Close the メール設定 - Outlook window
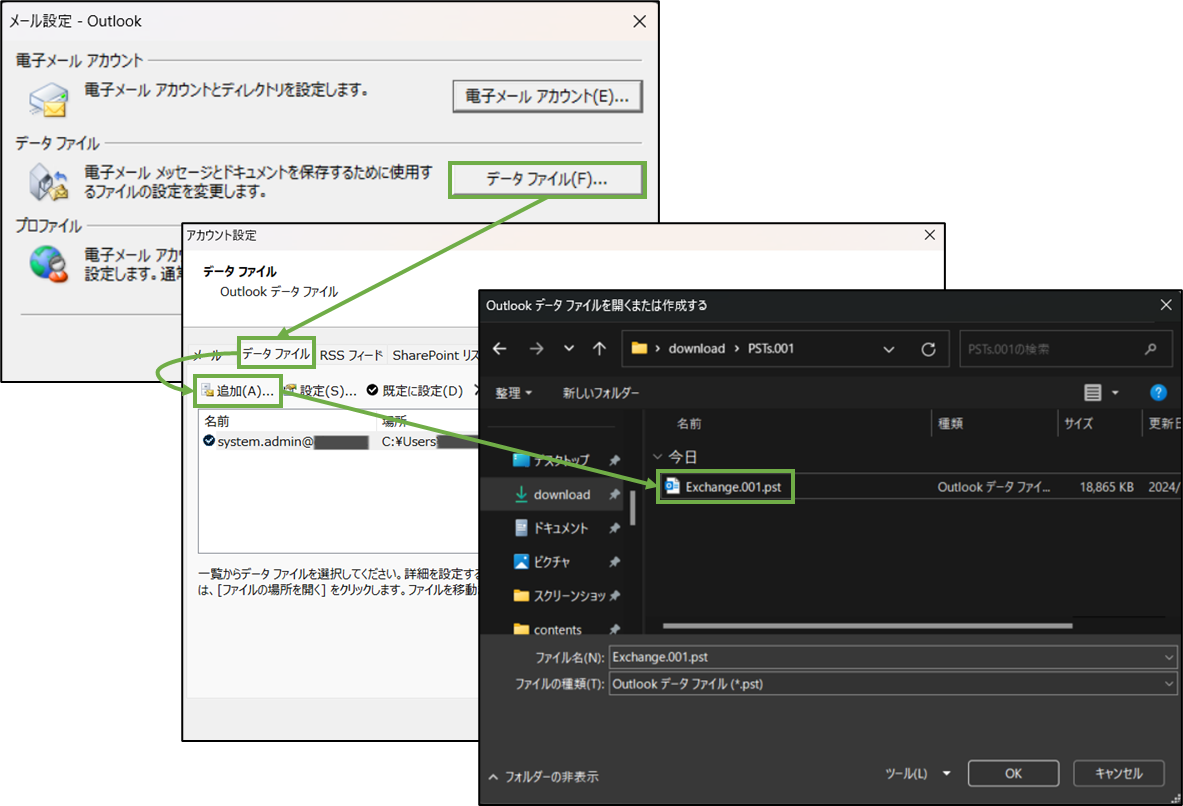 (639, 21)
